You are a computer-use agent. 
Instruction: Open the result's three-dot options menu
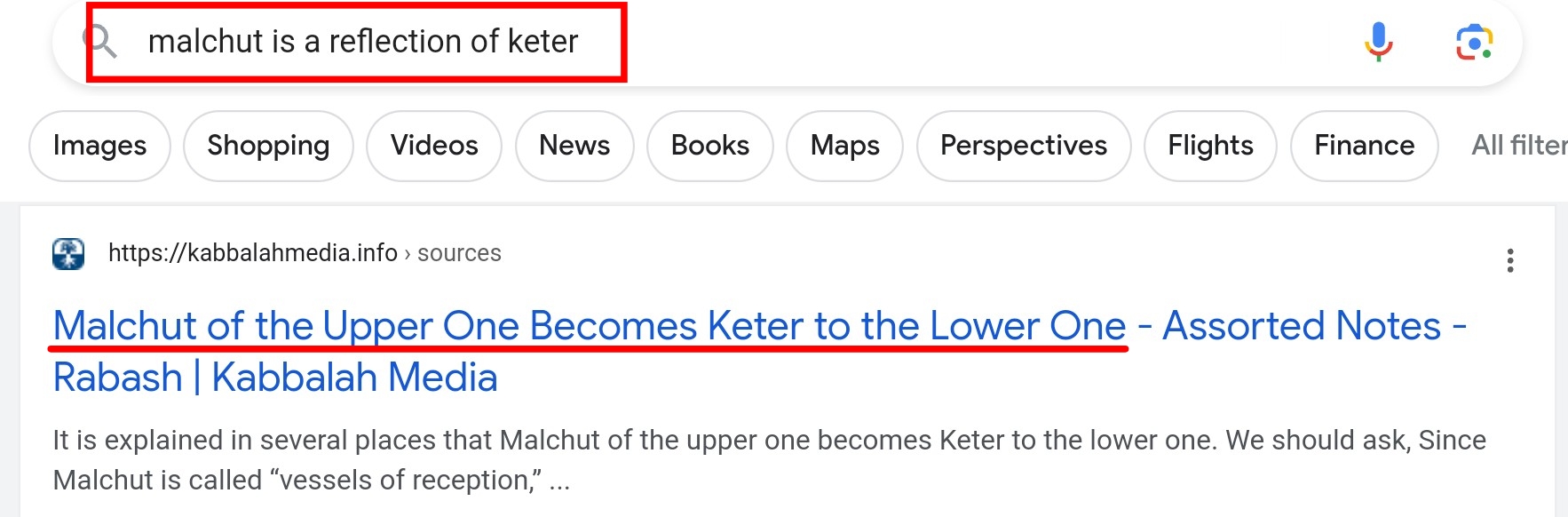1509,260
